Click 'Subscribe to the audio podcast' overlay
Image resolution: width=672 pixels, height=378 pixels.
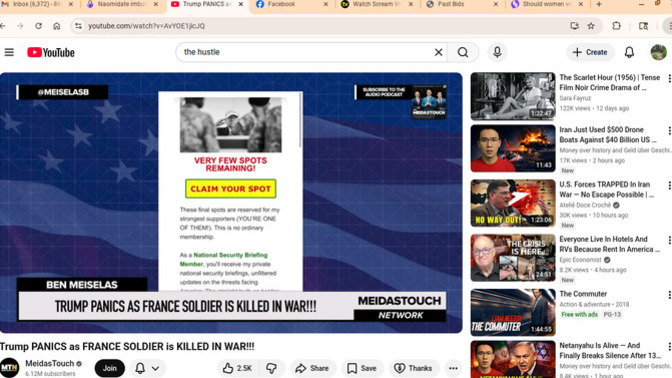tap(401, 101)
